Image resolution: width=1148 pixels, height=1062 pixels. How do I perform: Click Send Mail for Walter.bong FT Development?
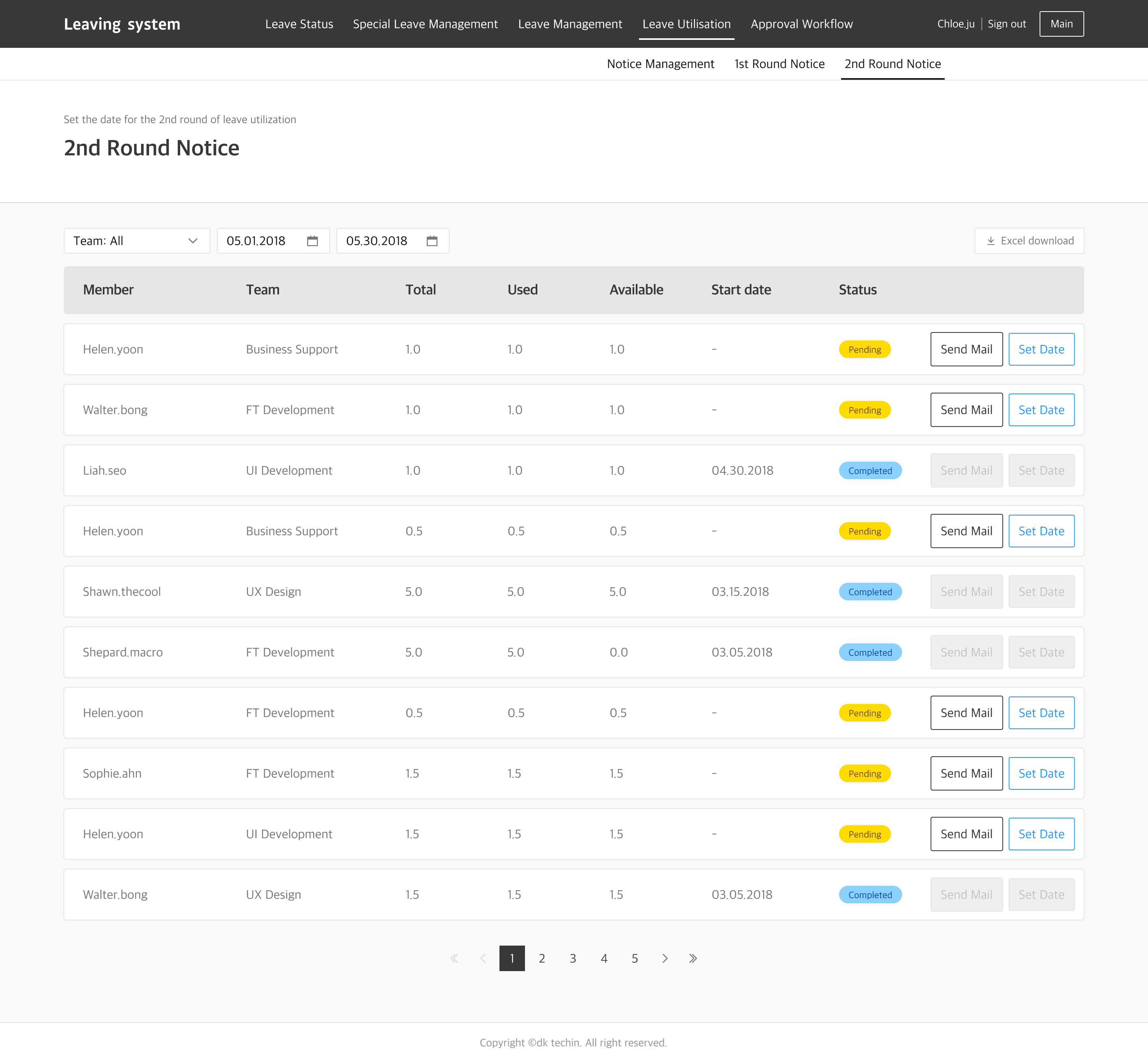[x=966, y=410]
